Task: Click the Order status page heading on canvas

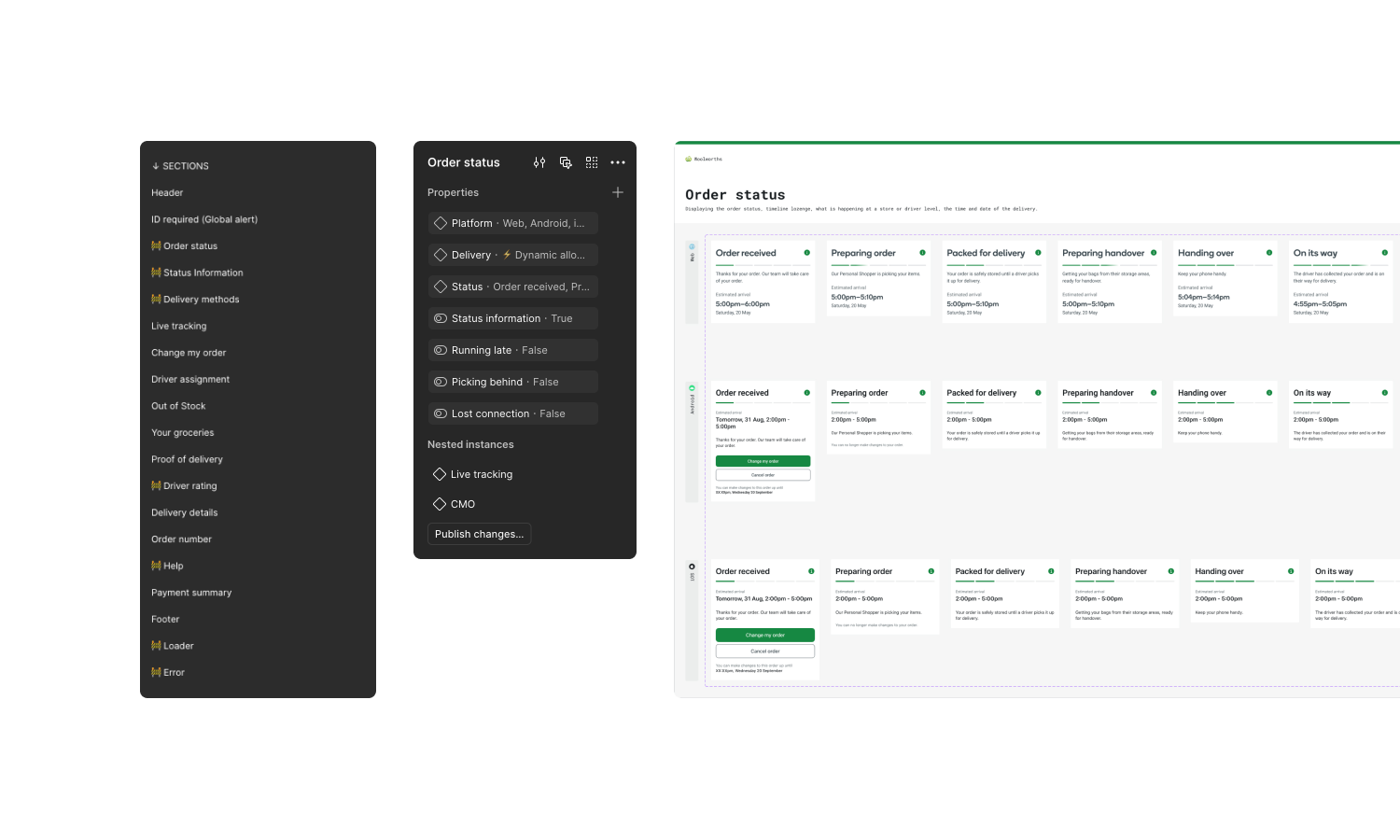Action: click(x=735, y=195)
